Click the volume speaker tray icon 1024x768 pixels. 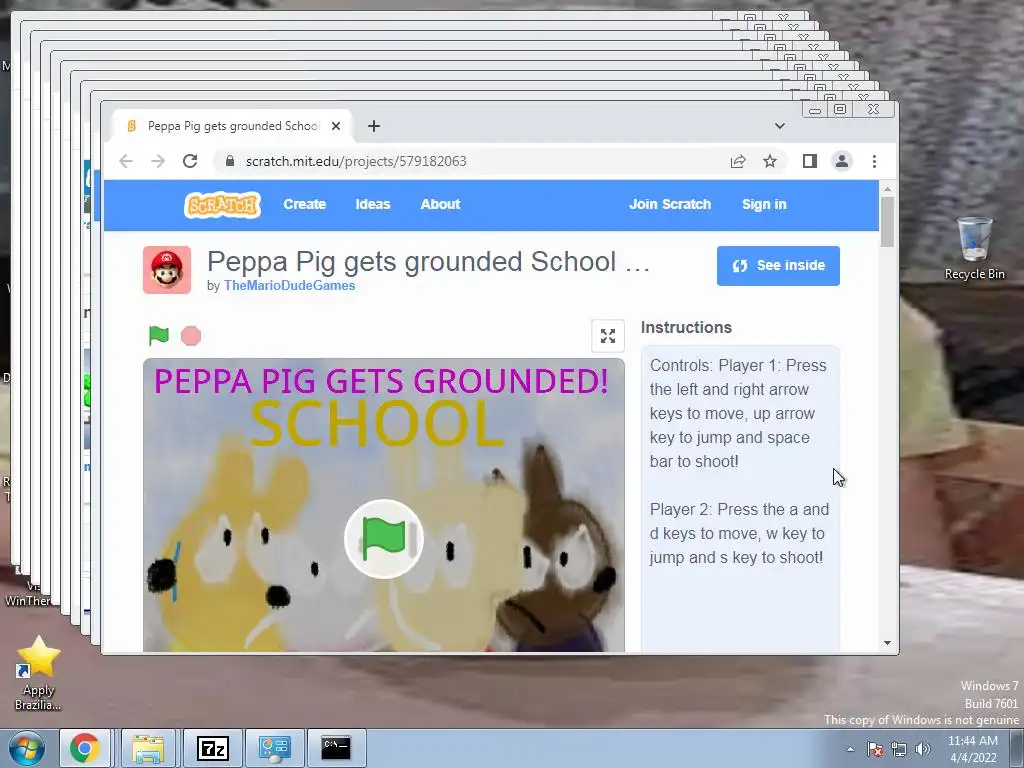[923, 749]
